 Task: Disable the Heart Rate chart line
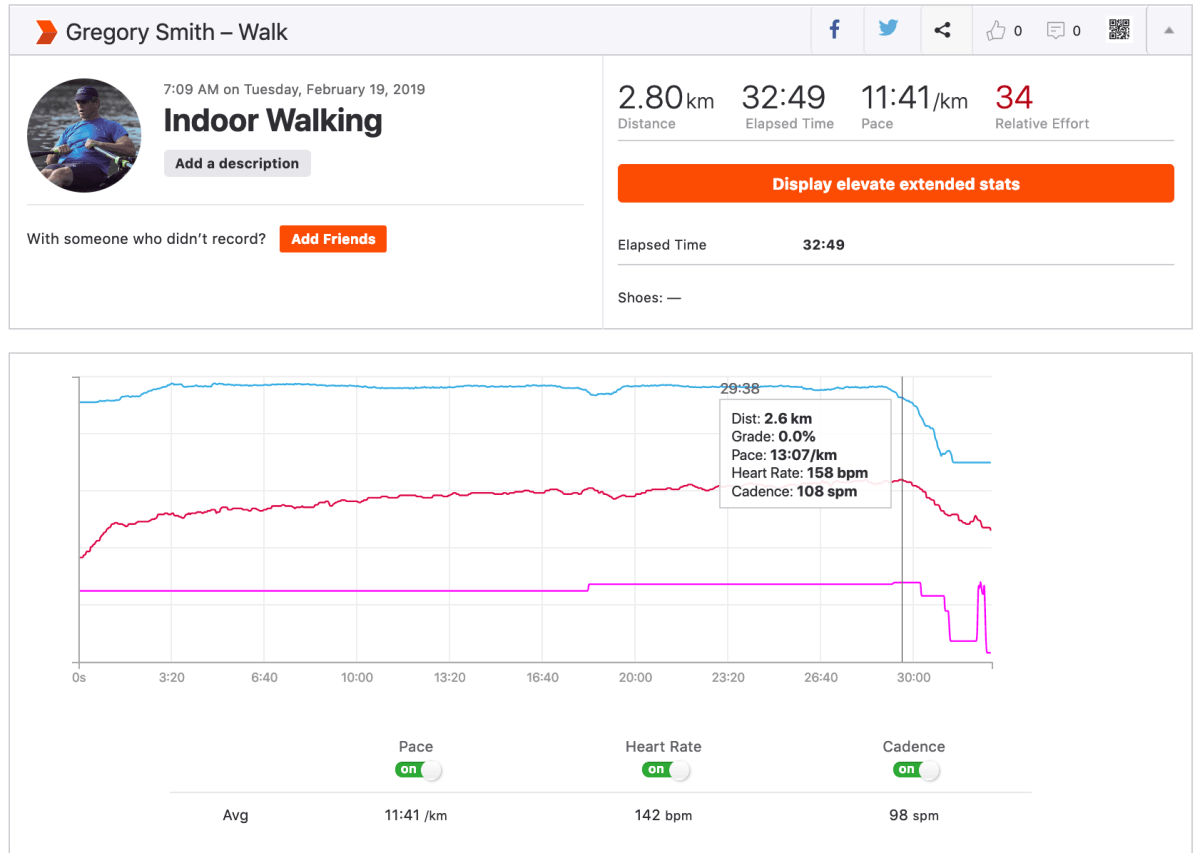click(x=666, y=770)
